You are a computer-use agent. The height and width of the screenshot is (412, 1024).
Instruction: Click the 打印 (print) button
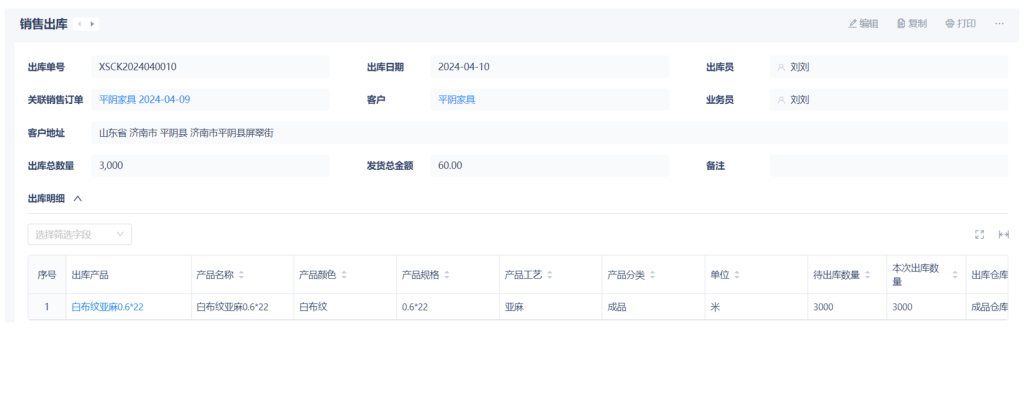(x=960, y=23)
